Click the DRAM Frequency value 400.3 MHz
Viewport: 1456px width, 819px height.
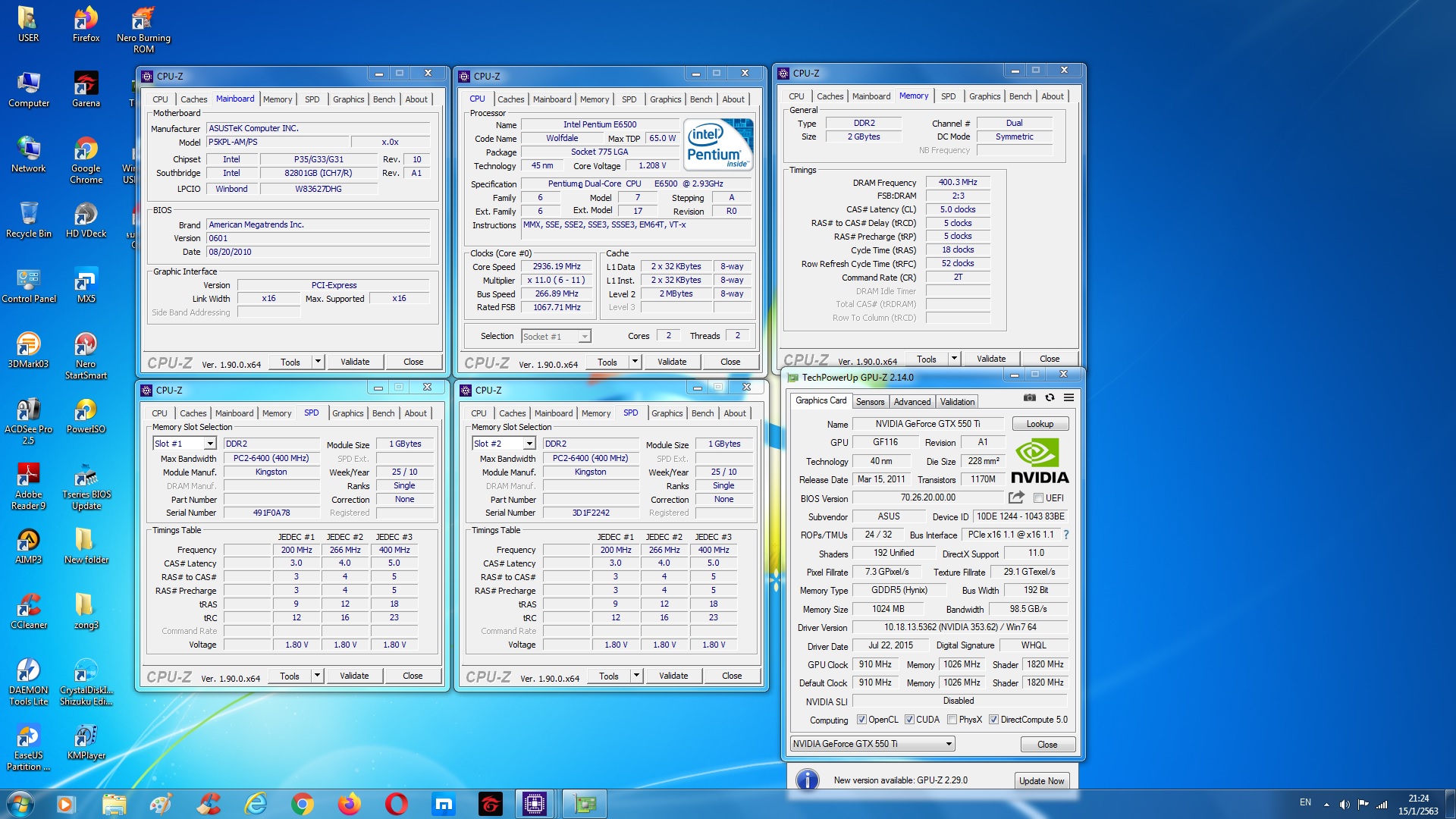coord(958,183)
